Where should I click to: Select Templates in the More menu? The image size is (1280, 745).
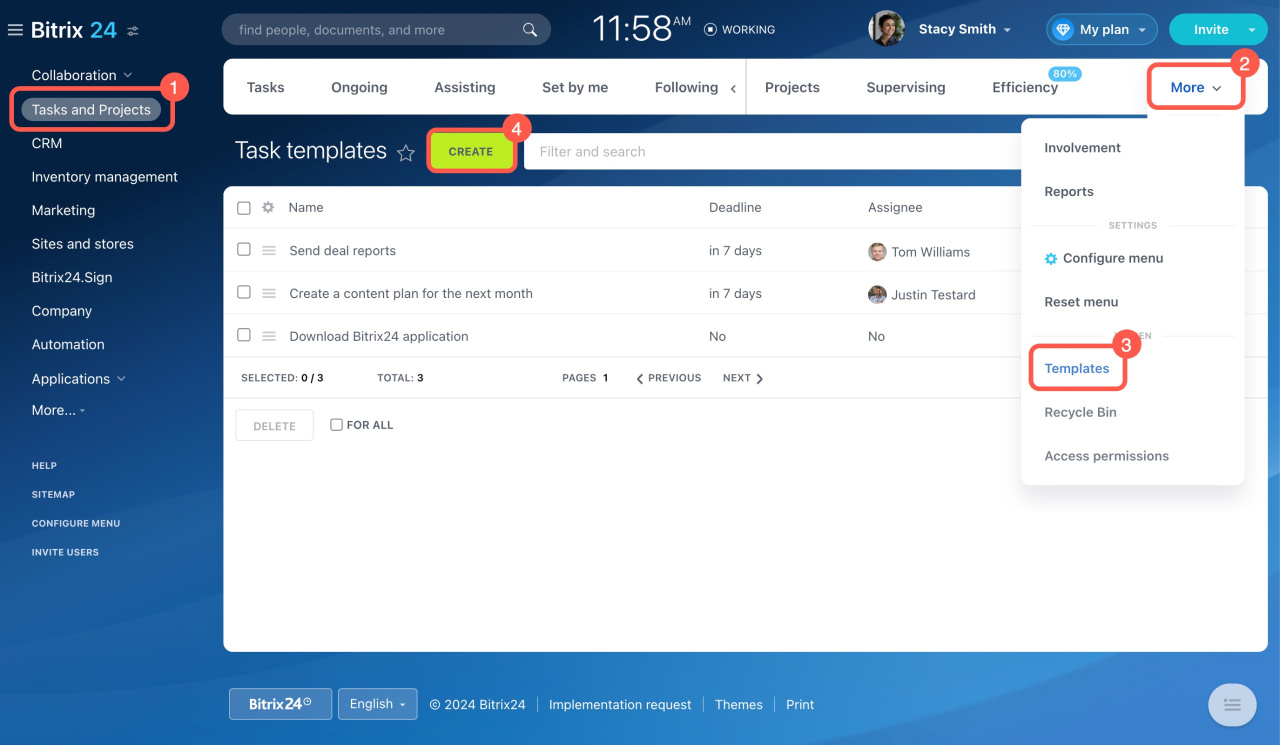[x=1077, y=369]
